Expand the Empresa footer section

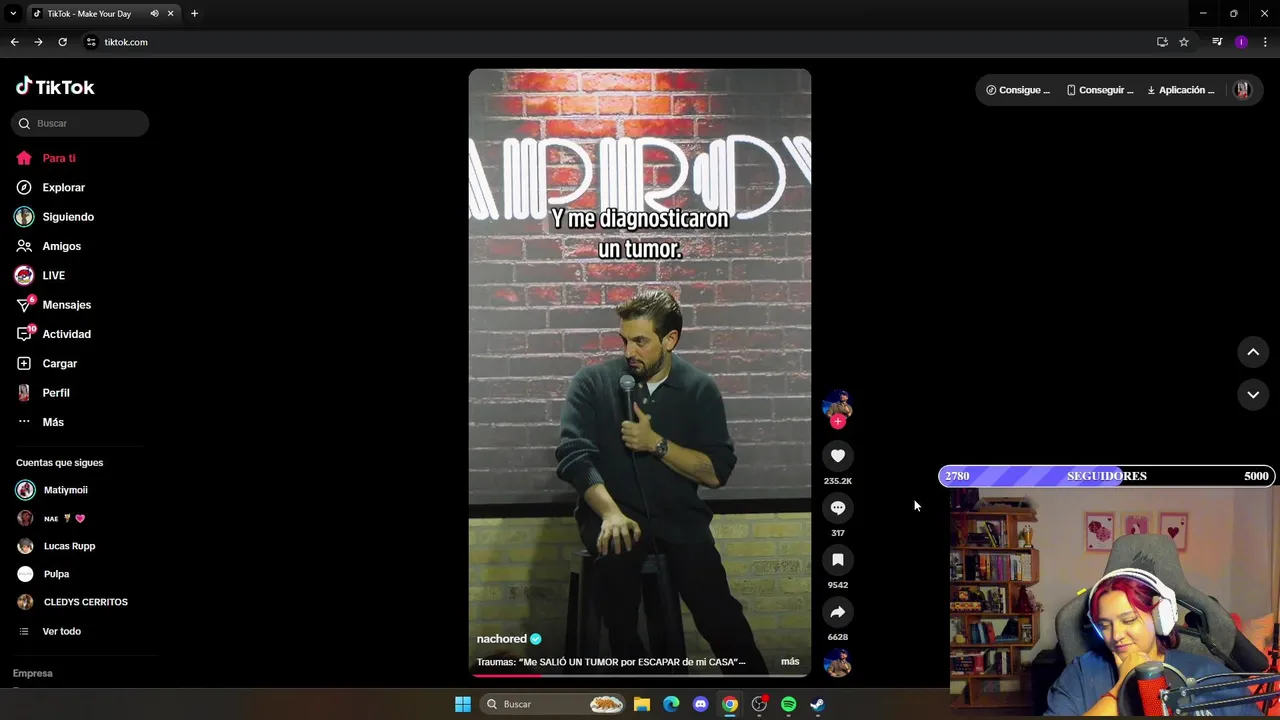coord(33,673)
